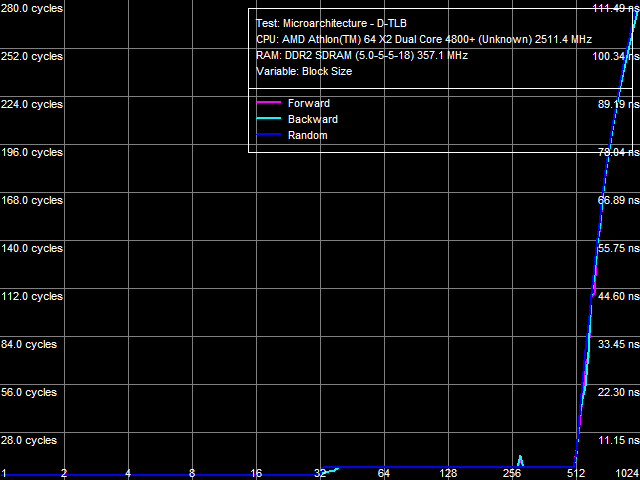Click the 28.0 cycles axis label
The width and height of the screenshot is (640, 480).
(x=29, y=440)
